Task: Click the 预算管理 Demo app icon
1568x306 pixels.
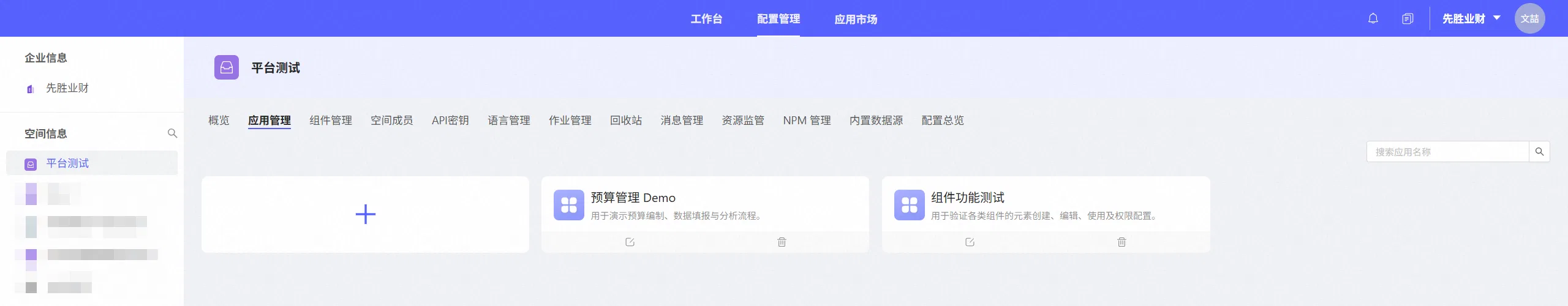Action: [x=569, y=204]
